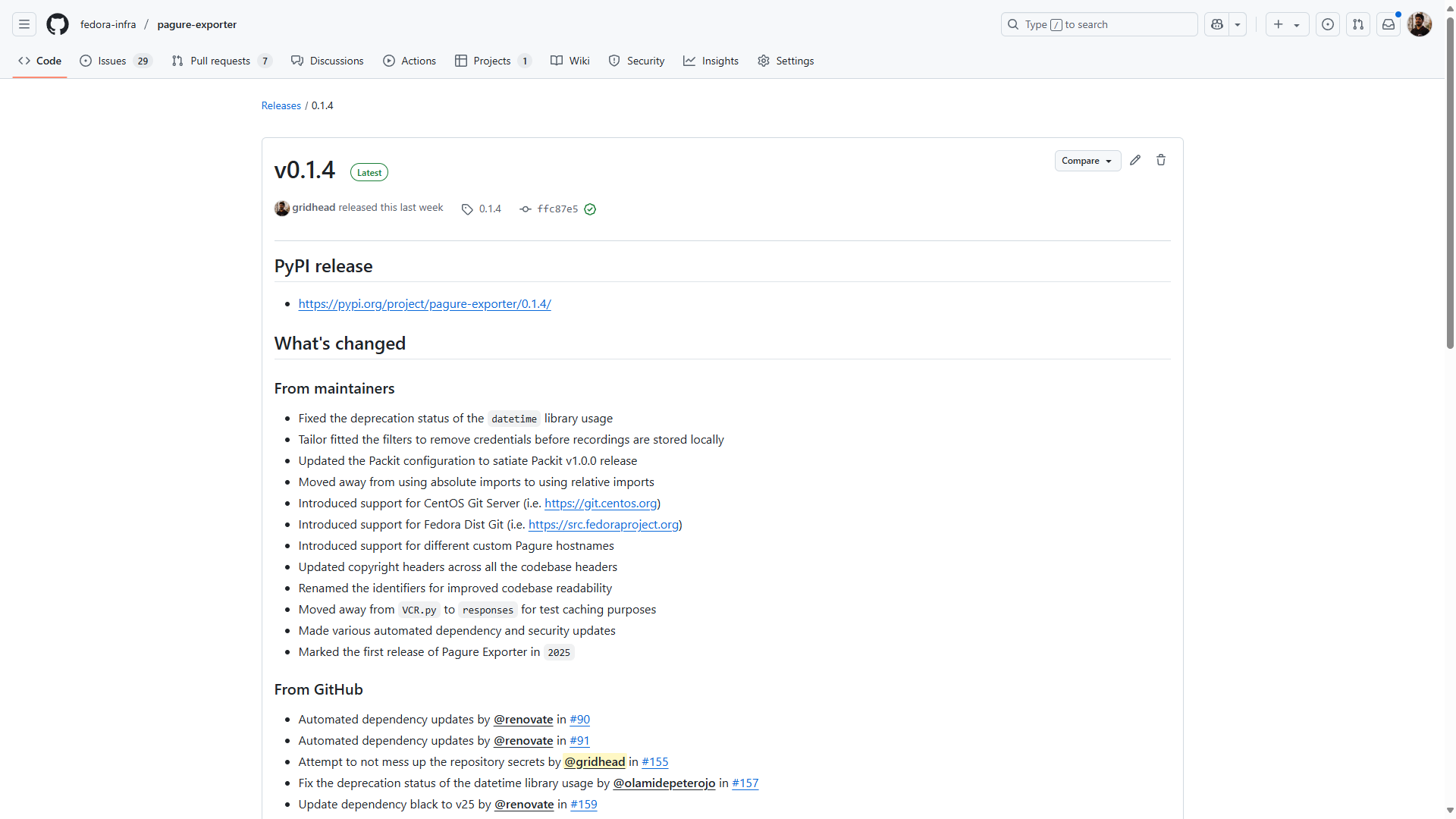1456x819 pixels.
Task: Click the page vertical scrollbar thumb
Action: pos(1450,182)
